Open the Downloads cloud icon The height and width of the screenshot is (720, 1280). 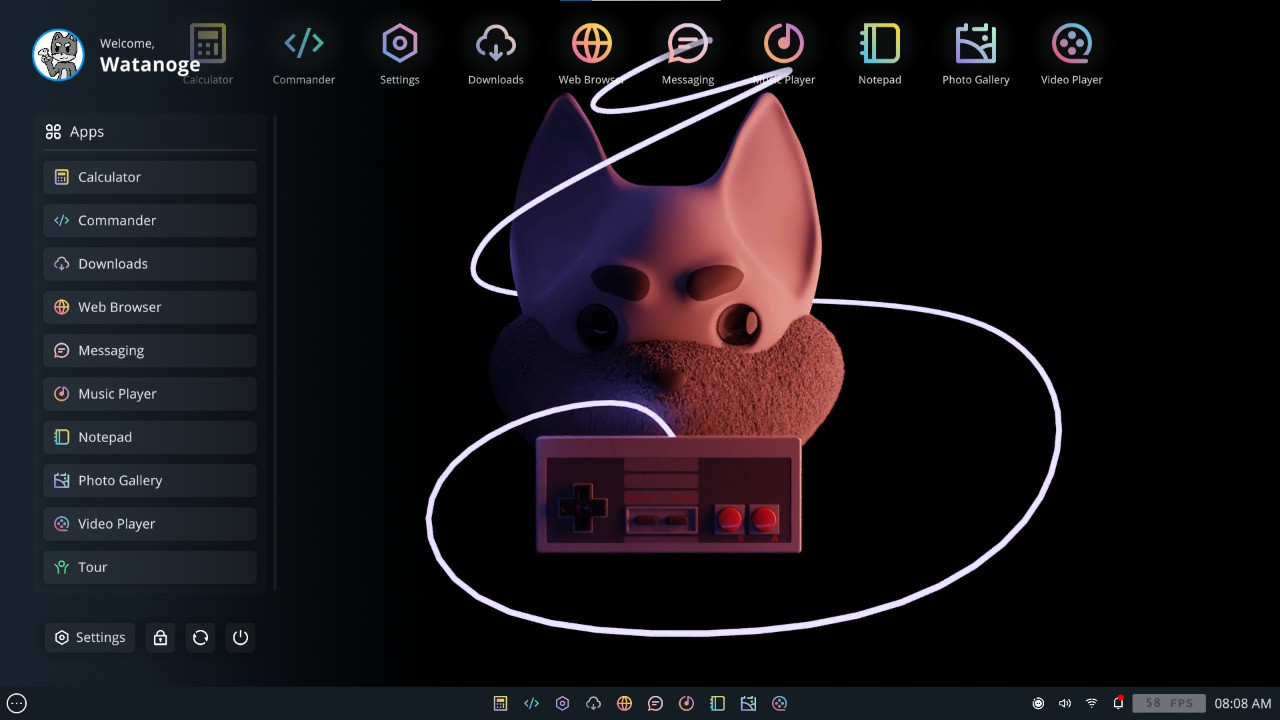496,44
